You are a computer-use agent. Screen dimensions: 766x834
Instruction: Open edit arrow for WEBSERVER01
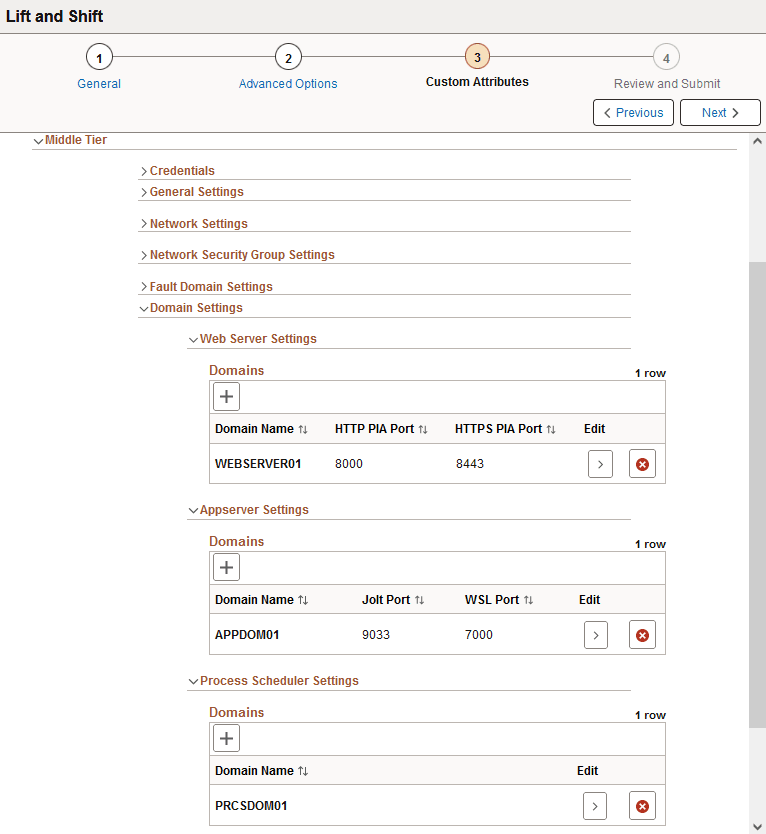coord(600,464)
